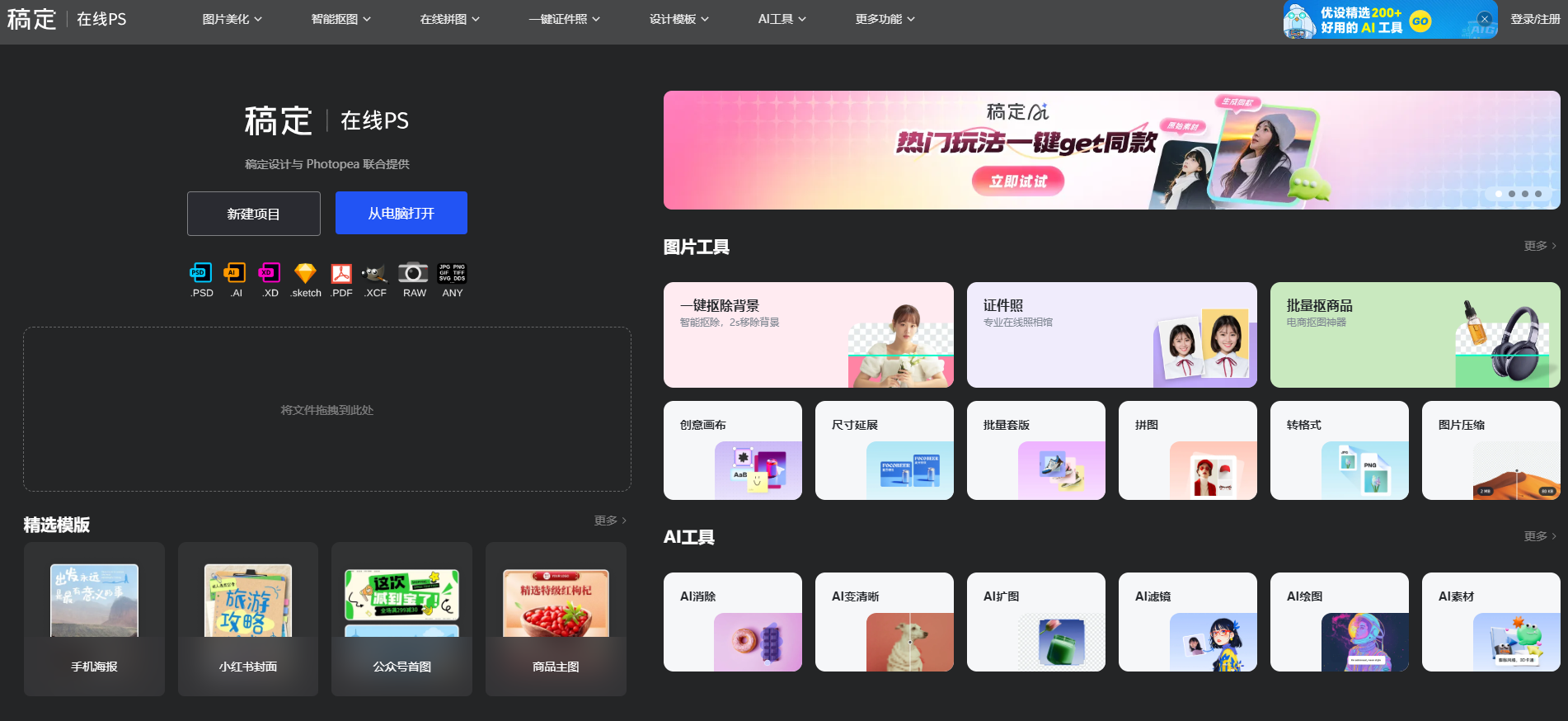
Task: Open the AI绘图 tool
Action: [1340, 622]
